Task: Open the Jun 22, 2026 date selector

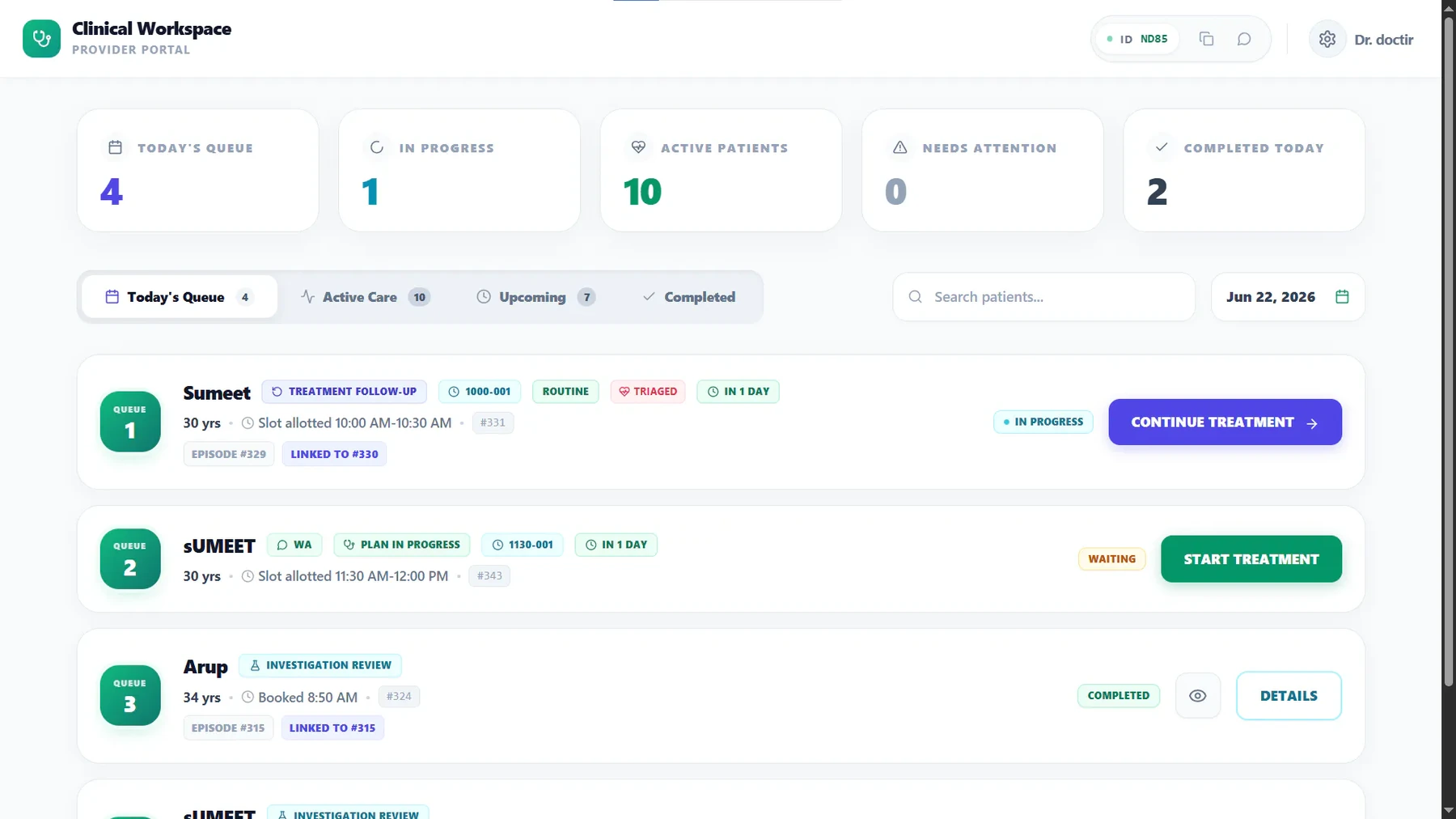Action: (1288, 297)
